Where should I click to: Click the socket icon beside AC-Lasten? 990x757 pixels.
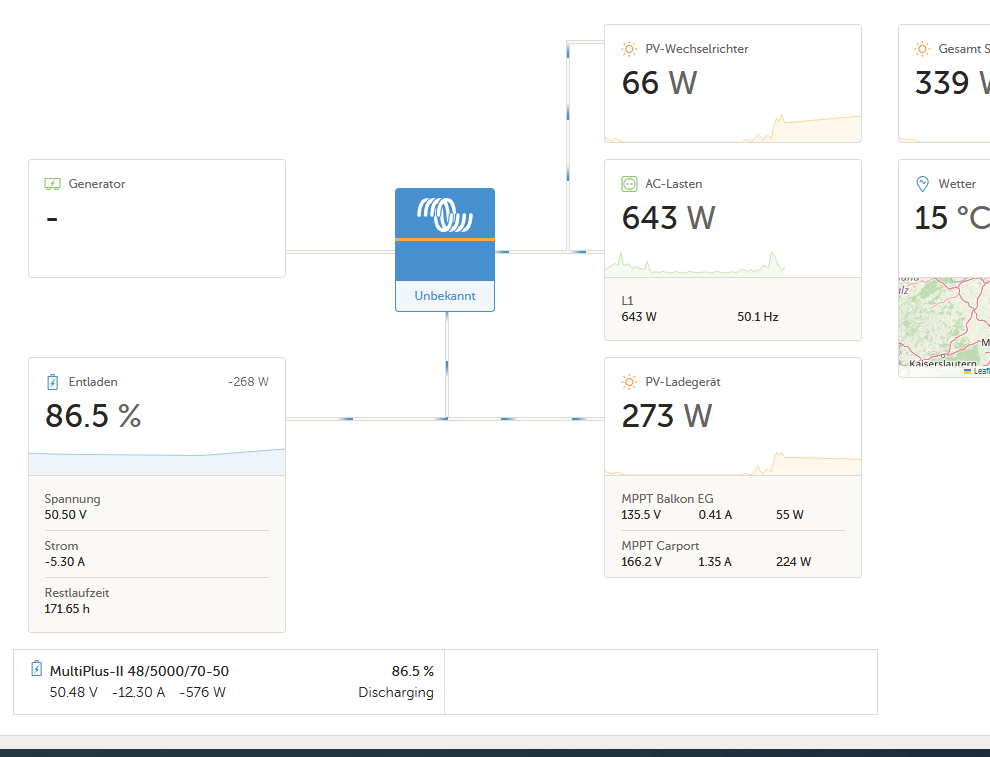coord(629,184)
